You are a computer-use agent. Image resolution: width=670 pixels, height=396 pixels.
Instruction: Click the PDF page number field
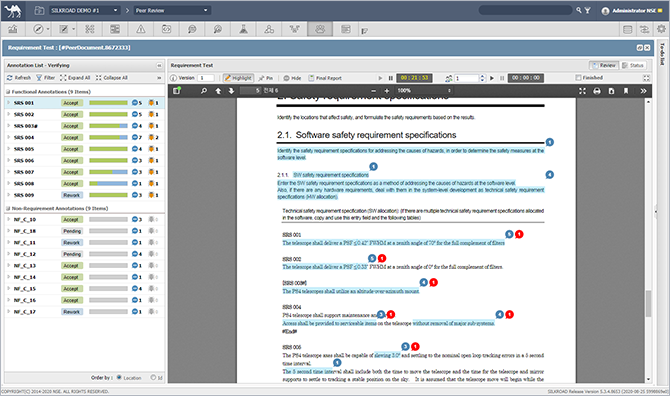coord(251,91)
